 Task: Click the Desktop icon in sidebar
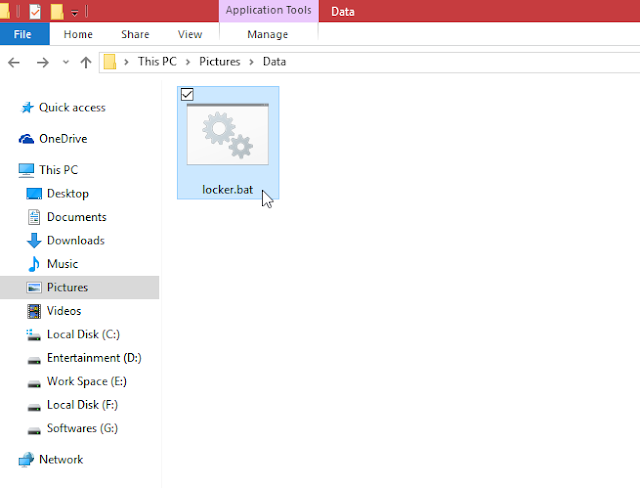coord(34,194)
